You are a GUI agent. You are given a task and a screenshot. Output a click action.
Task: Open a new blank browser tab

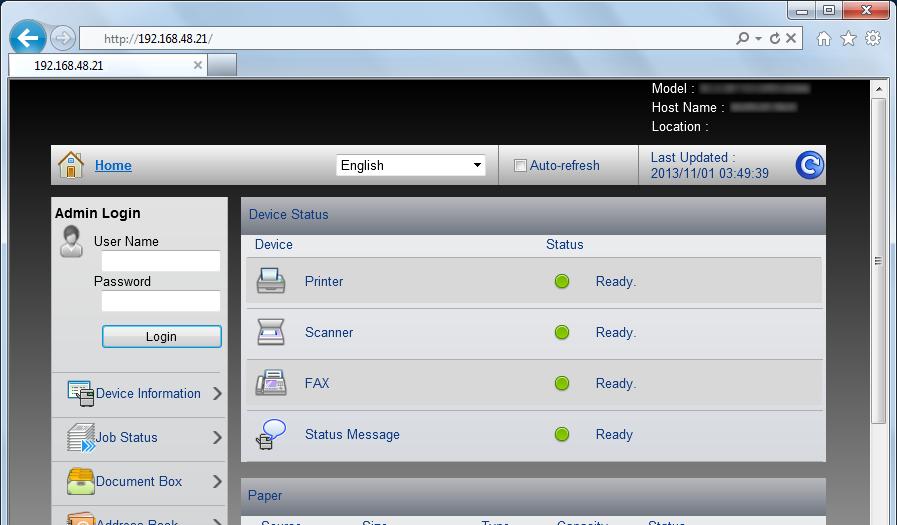click(x=222, y=65)
